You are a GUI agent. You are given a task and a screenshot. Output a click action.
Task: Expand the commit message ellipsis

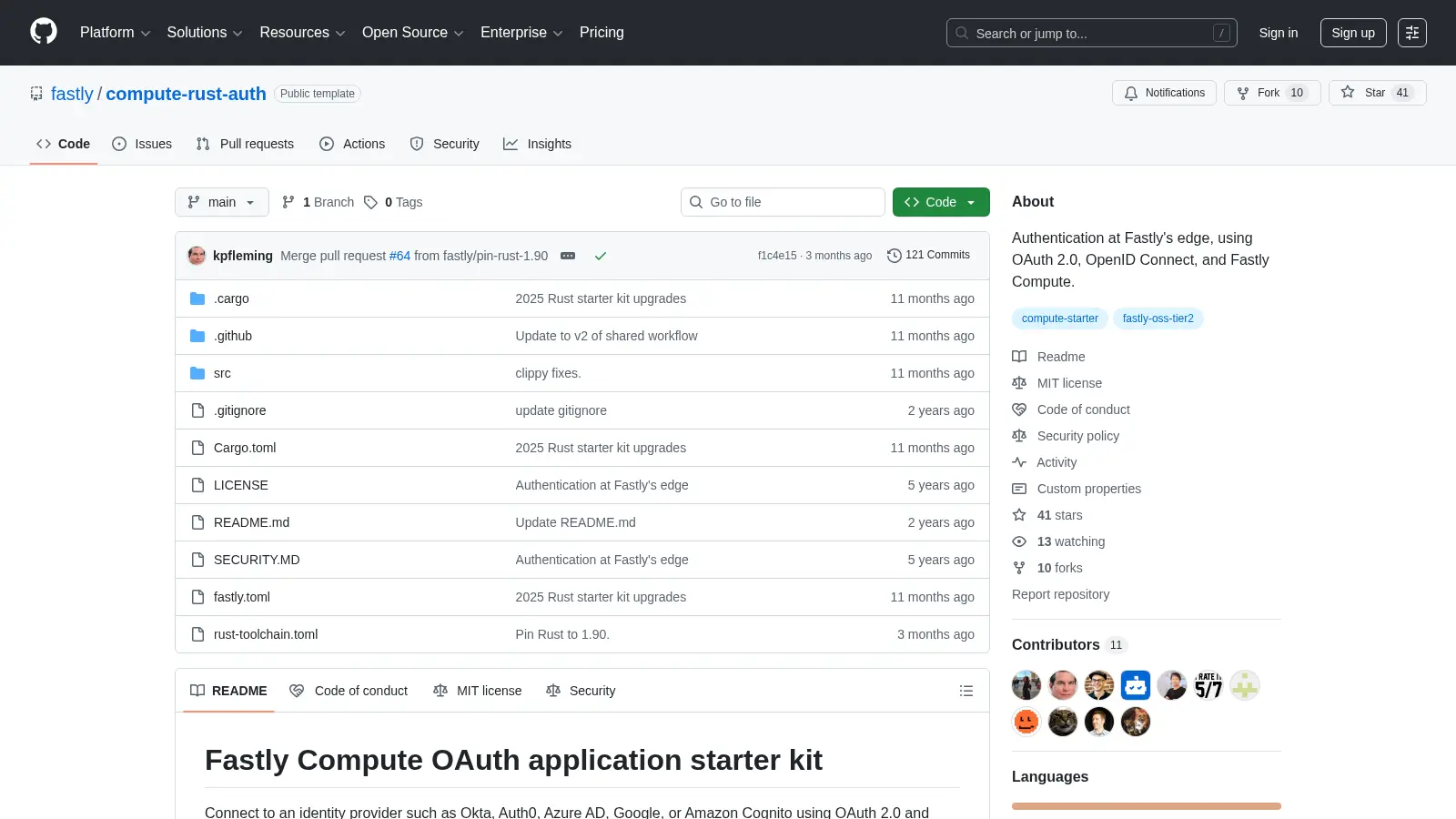pos(568,256)
